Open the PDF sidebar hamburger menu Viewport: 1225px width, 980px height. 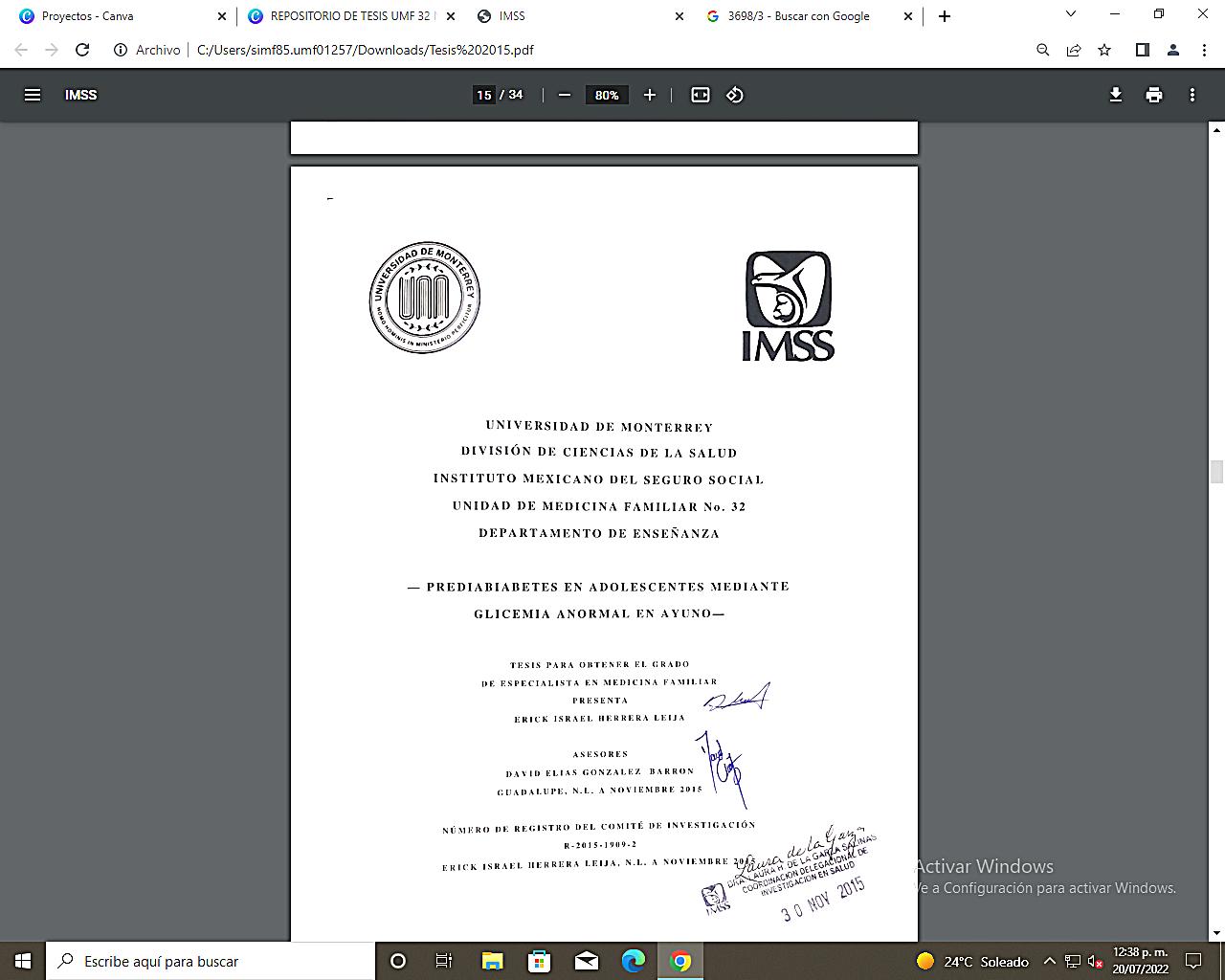click(33, 95)
